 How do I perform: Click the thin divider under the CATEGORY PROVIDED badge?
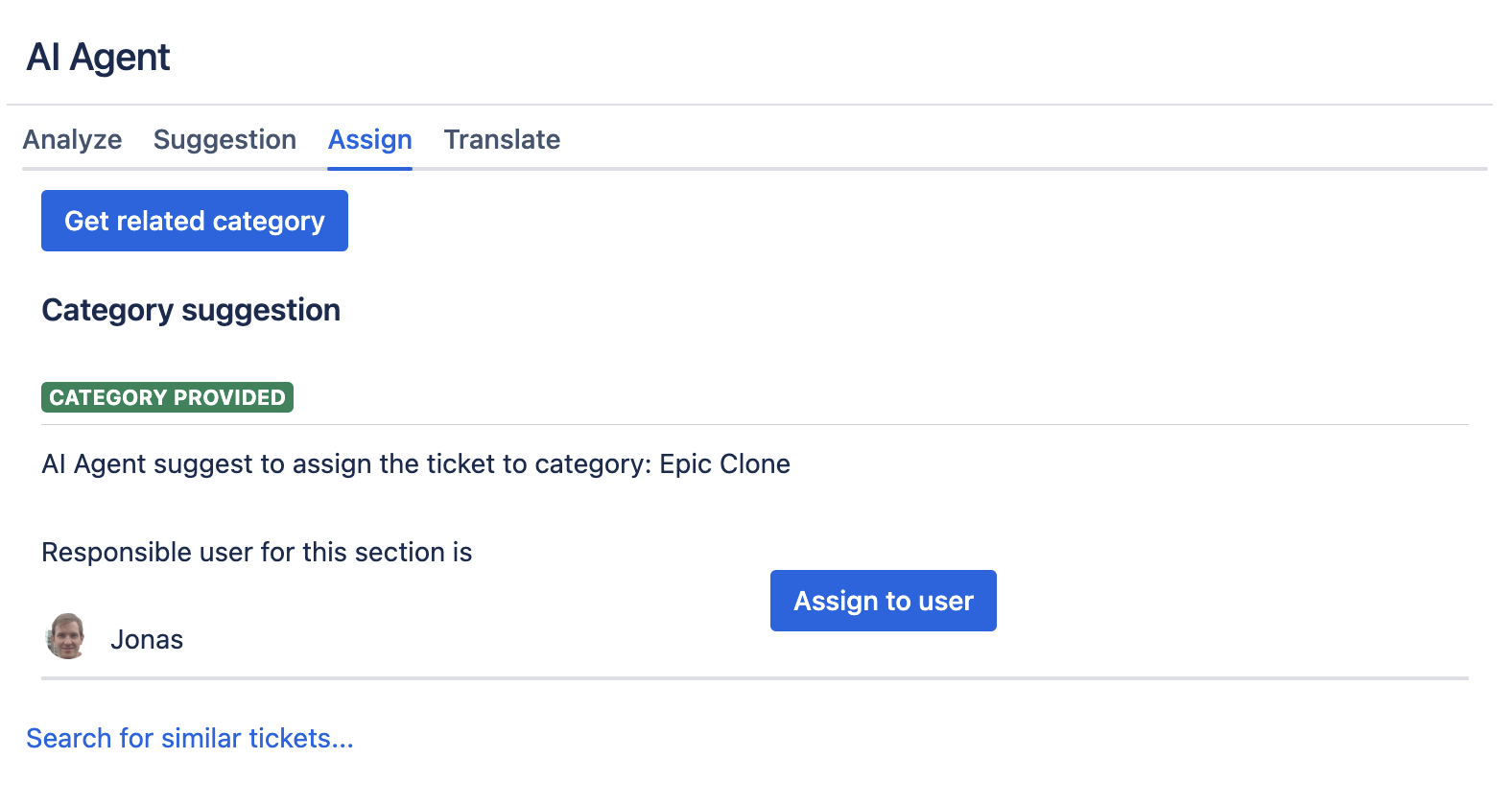pos(754,424)
